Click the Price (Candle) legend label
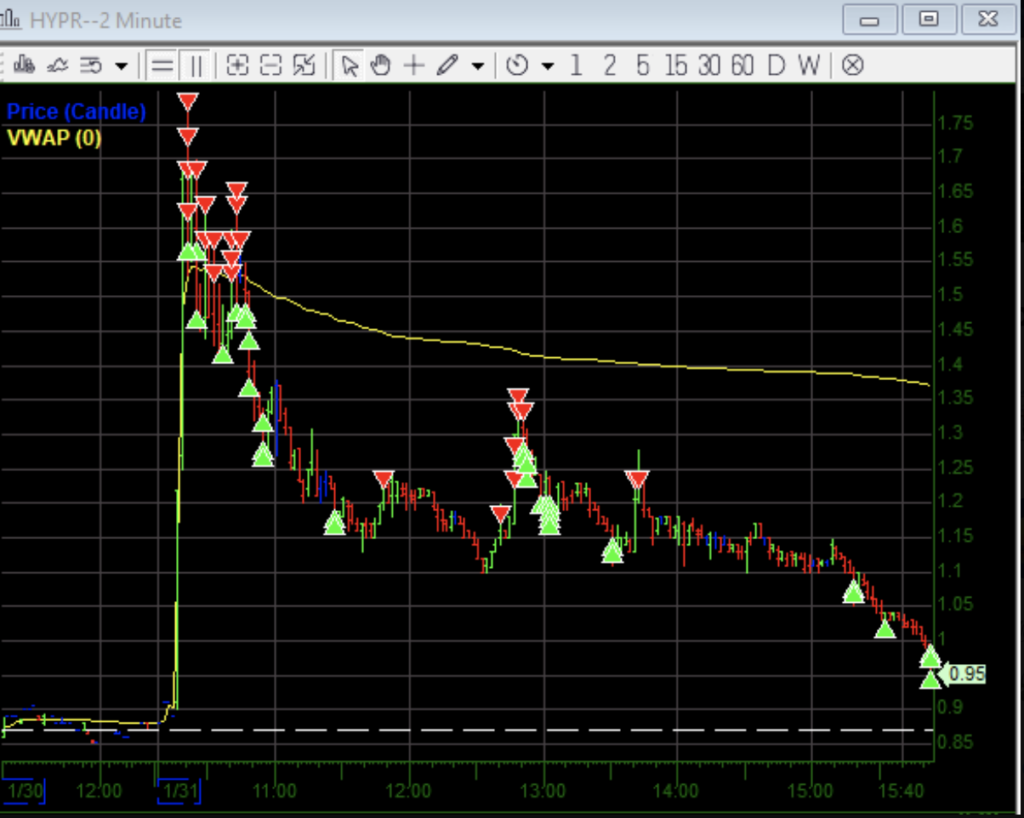 pyautogui.click(x=76, y=112)
